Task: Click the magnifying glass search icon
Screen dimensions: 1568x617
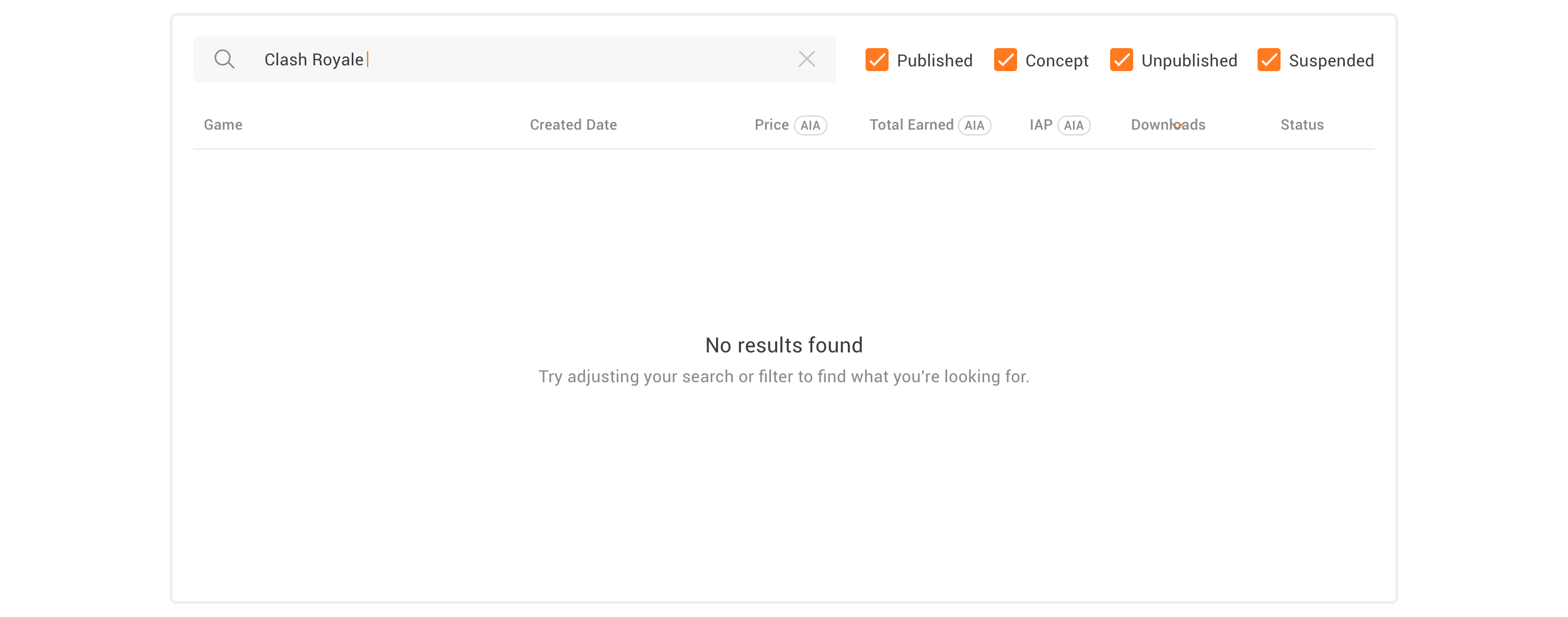Action: pyautogui.click(x=224, y=59)
